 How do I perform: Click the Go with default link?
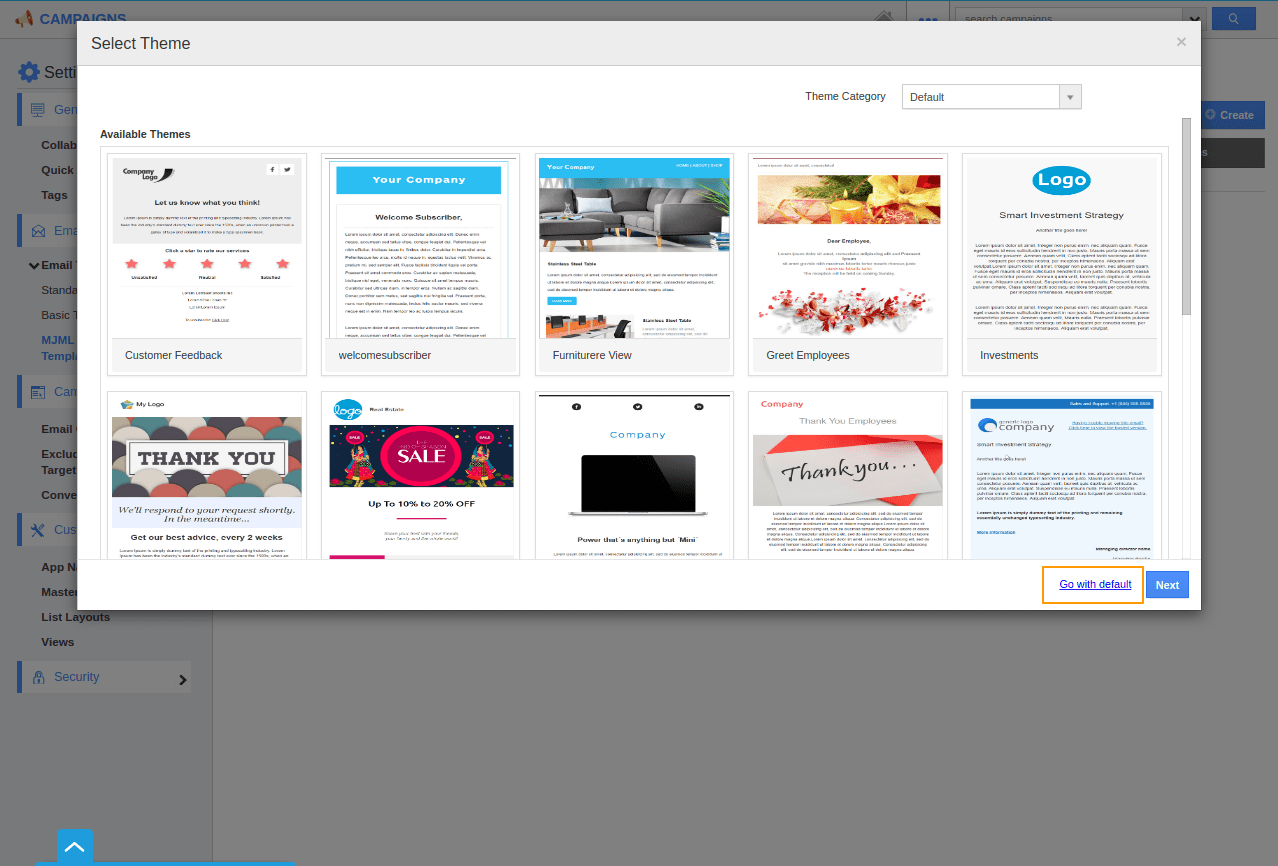pos(1095,585)
